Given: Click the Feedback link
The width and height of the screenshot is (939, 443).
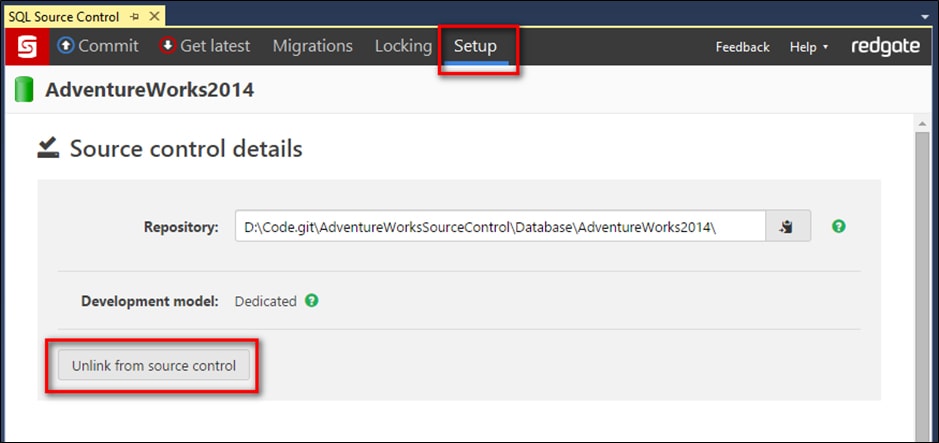Looking at the screenshot, I should [742, 47].
